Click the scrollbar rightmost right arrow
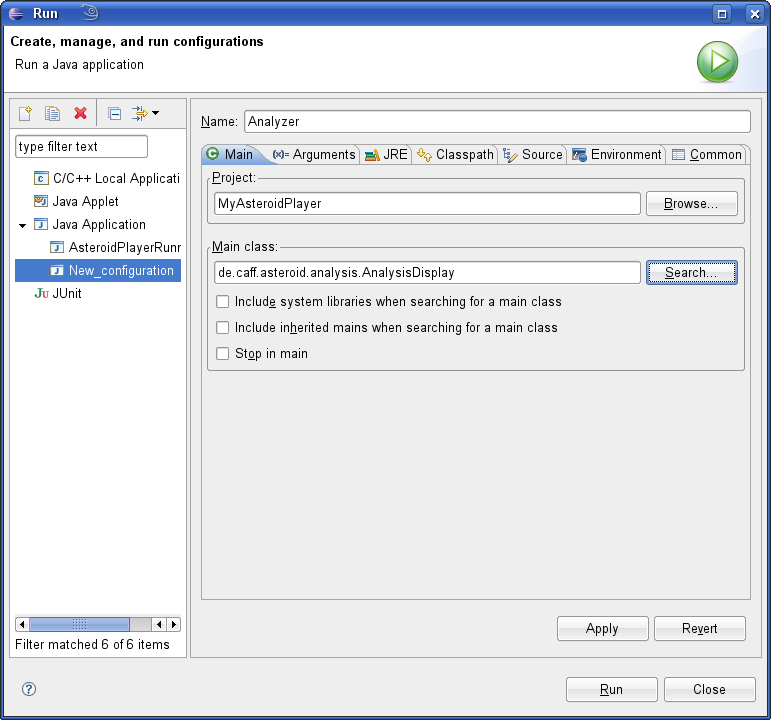The height and width of the screenshot is (720, 771). pyautogui.click(x=174, y=625)
